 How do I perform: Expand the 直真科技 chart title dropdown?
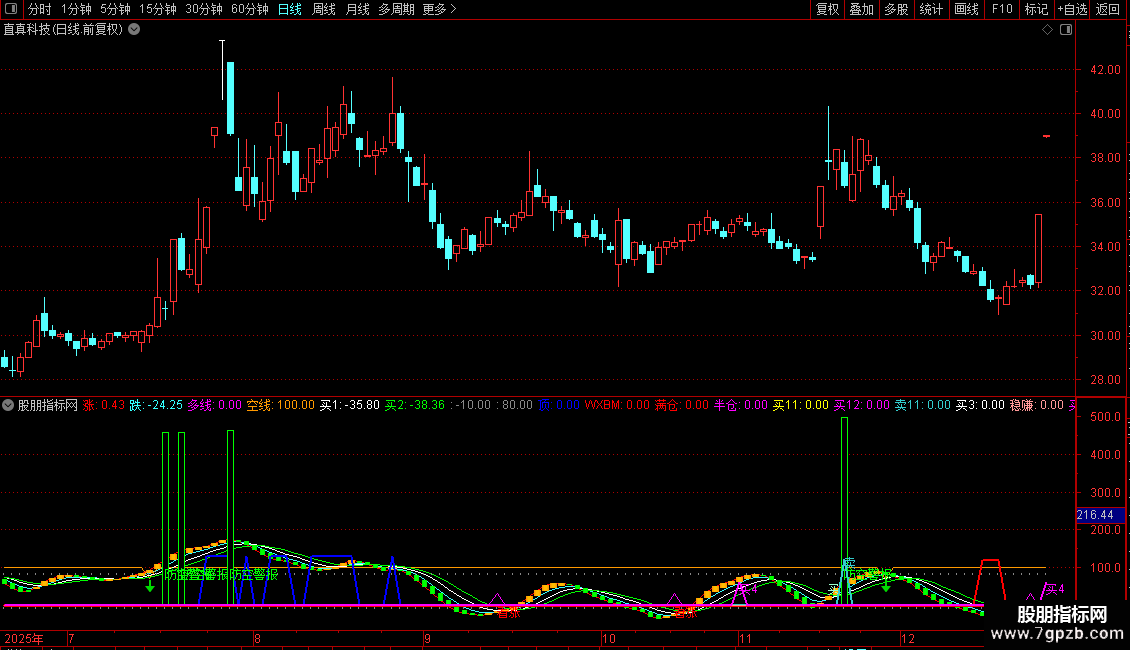click(x=134, y=30)
